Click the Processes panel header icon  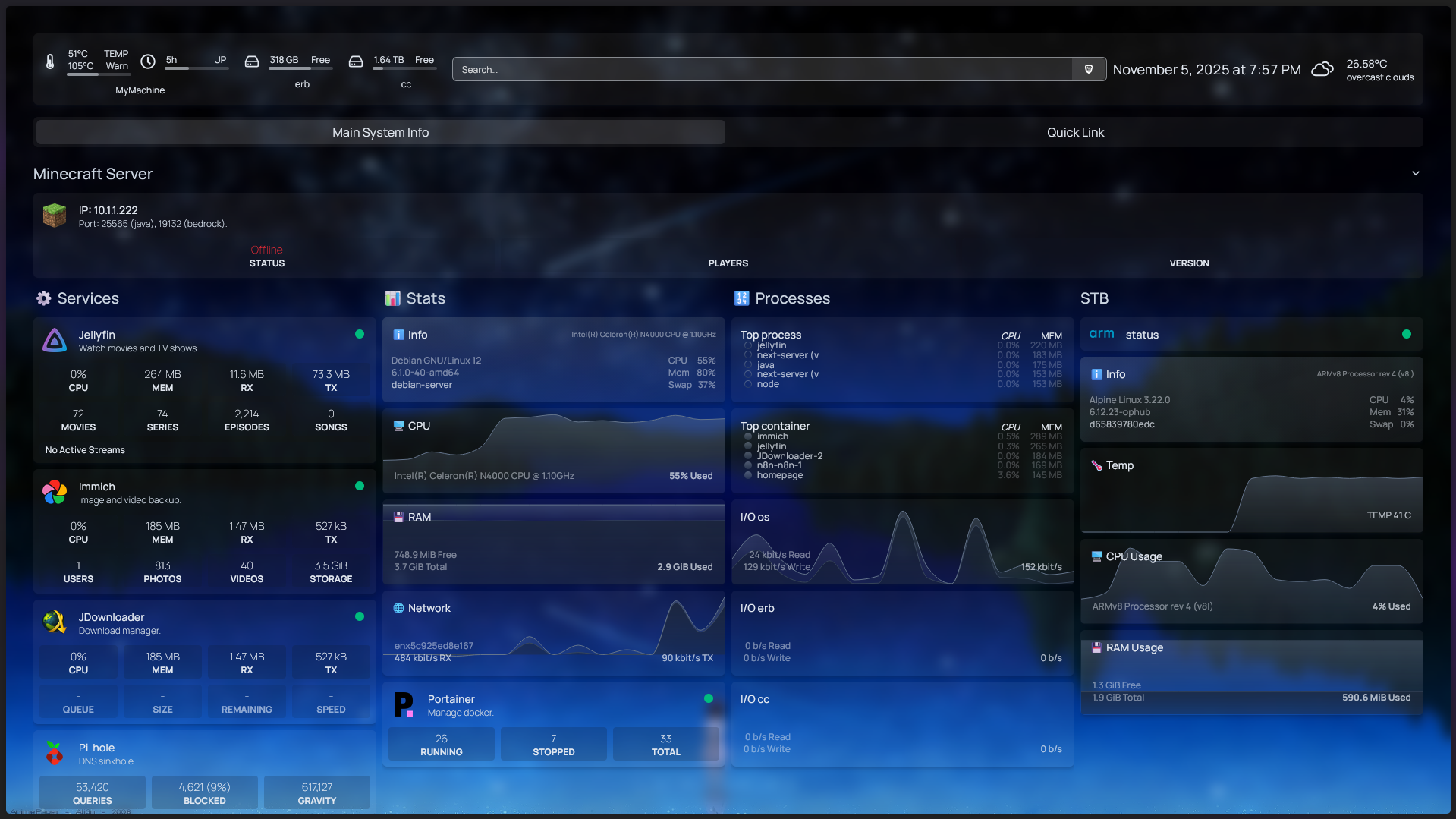[x=741, y=298]
